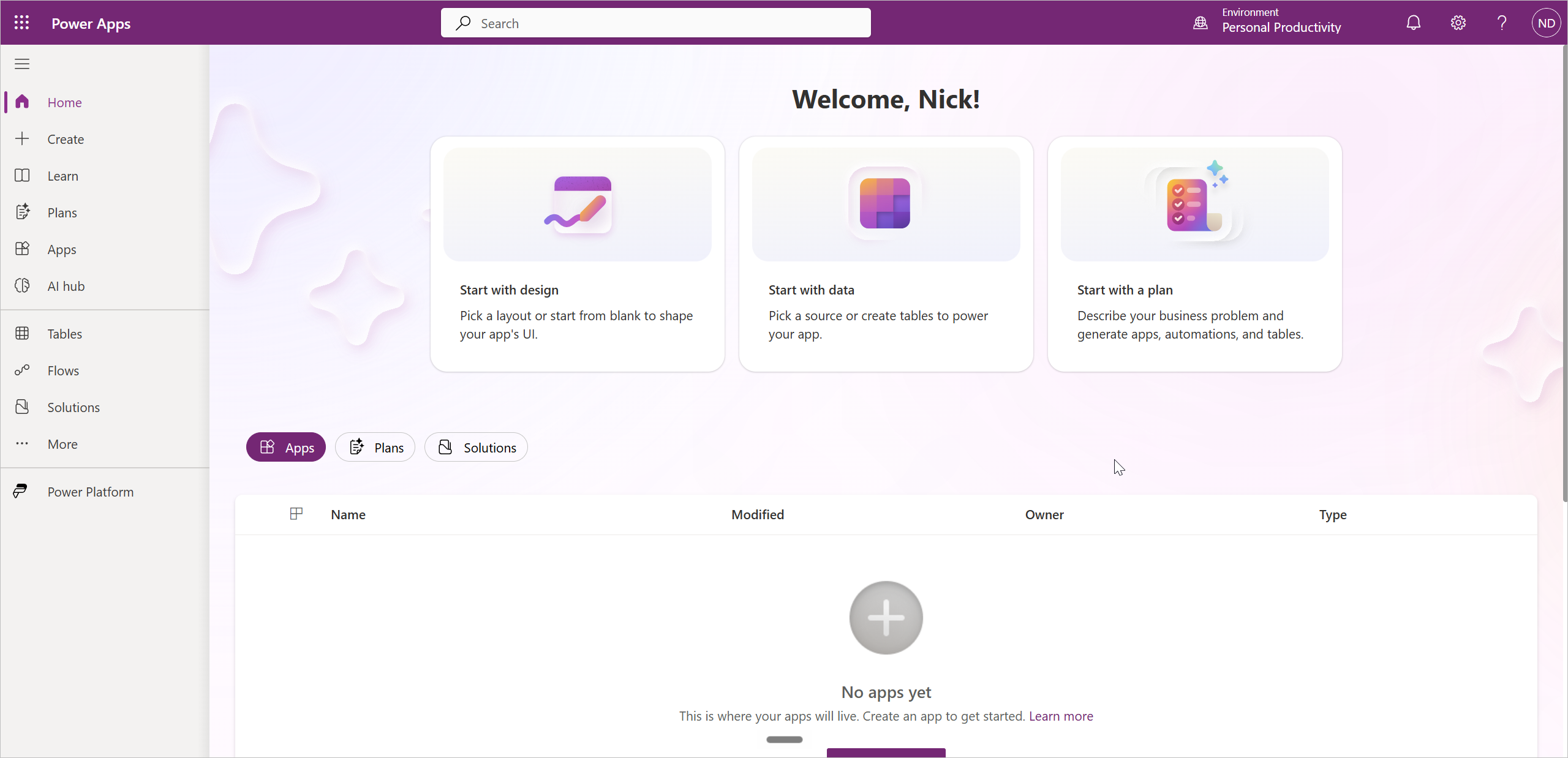Click the table column options icon beside Name
This screenshot has width=1568, height=758.
296,514
